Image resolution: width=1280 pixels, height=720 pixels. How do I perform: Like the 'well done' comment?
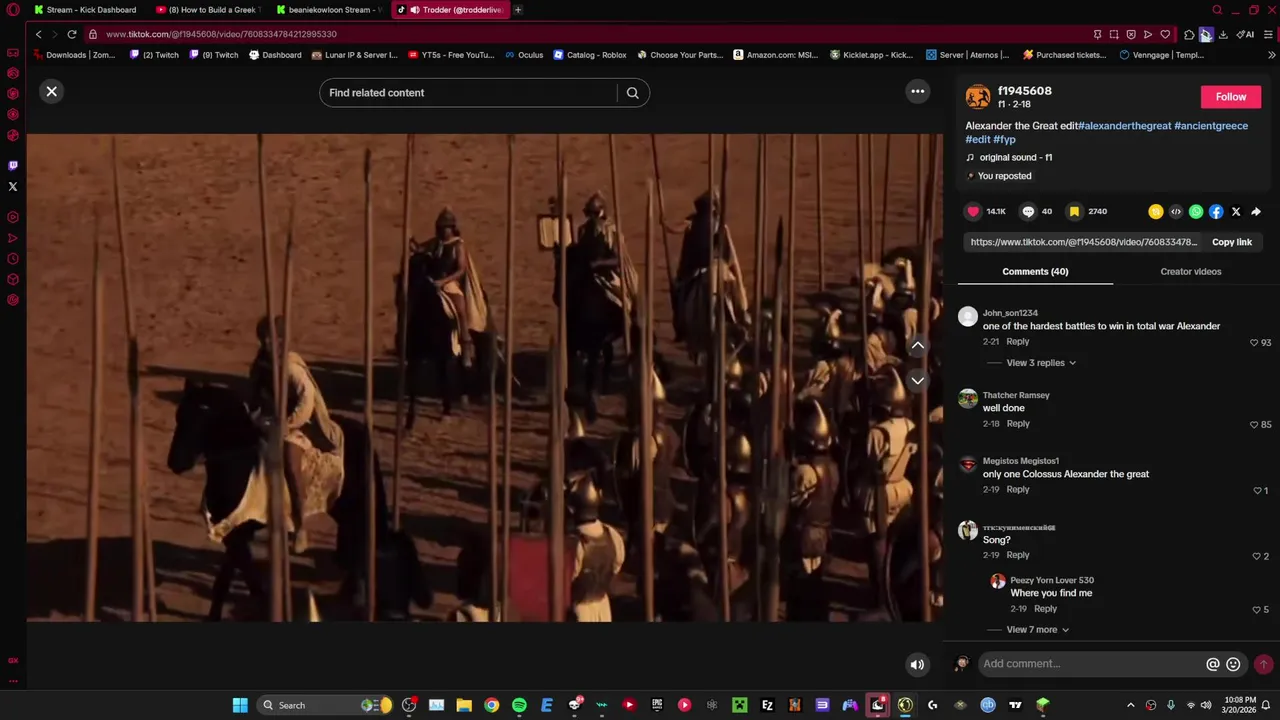coord(1254,425)
